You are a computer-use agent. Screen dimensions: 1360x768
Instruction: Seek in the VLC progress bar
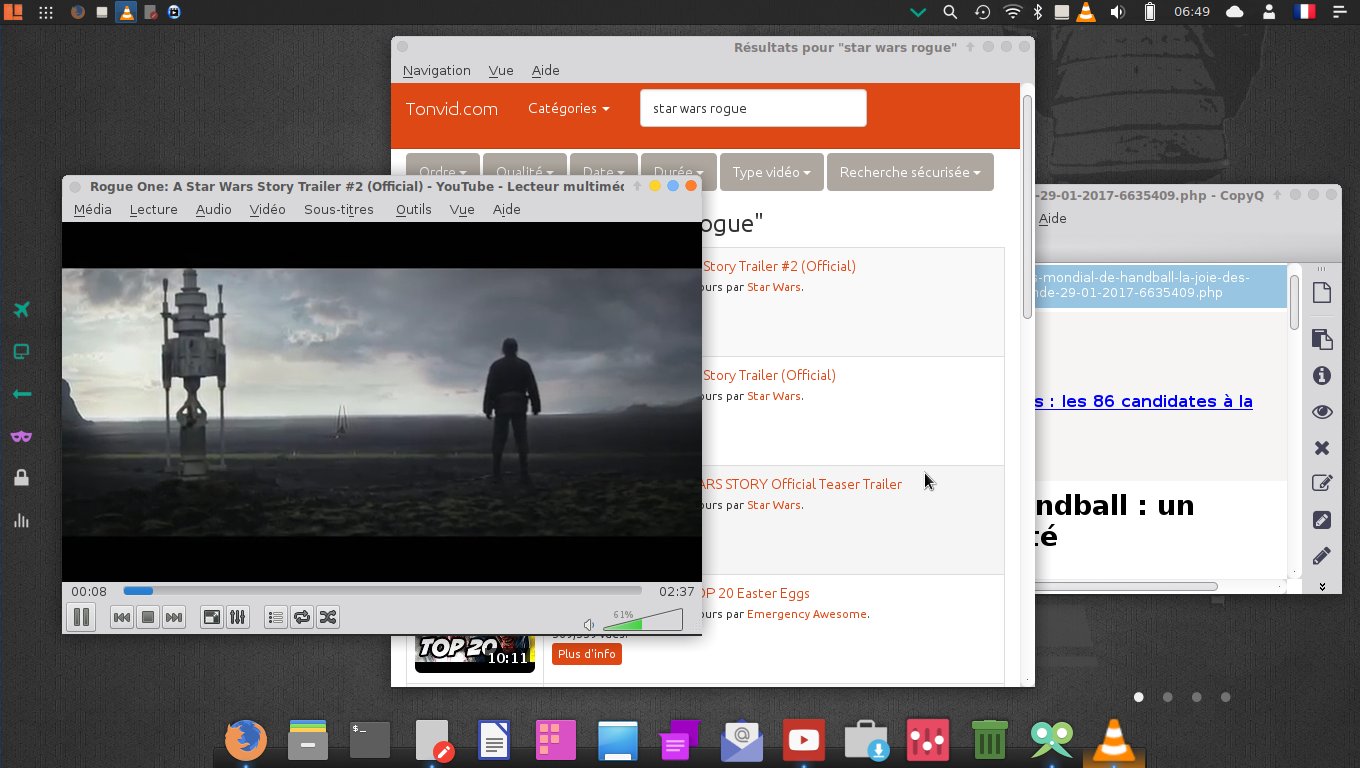383,591
